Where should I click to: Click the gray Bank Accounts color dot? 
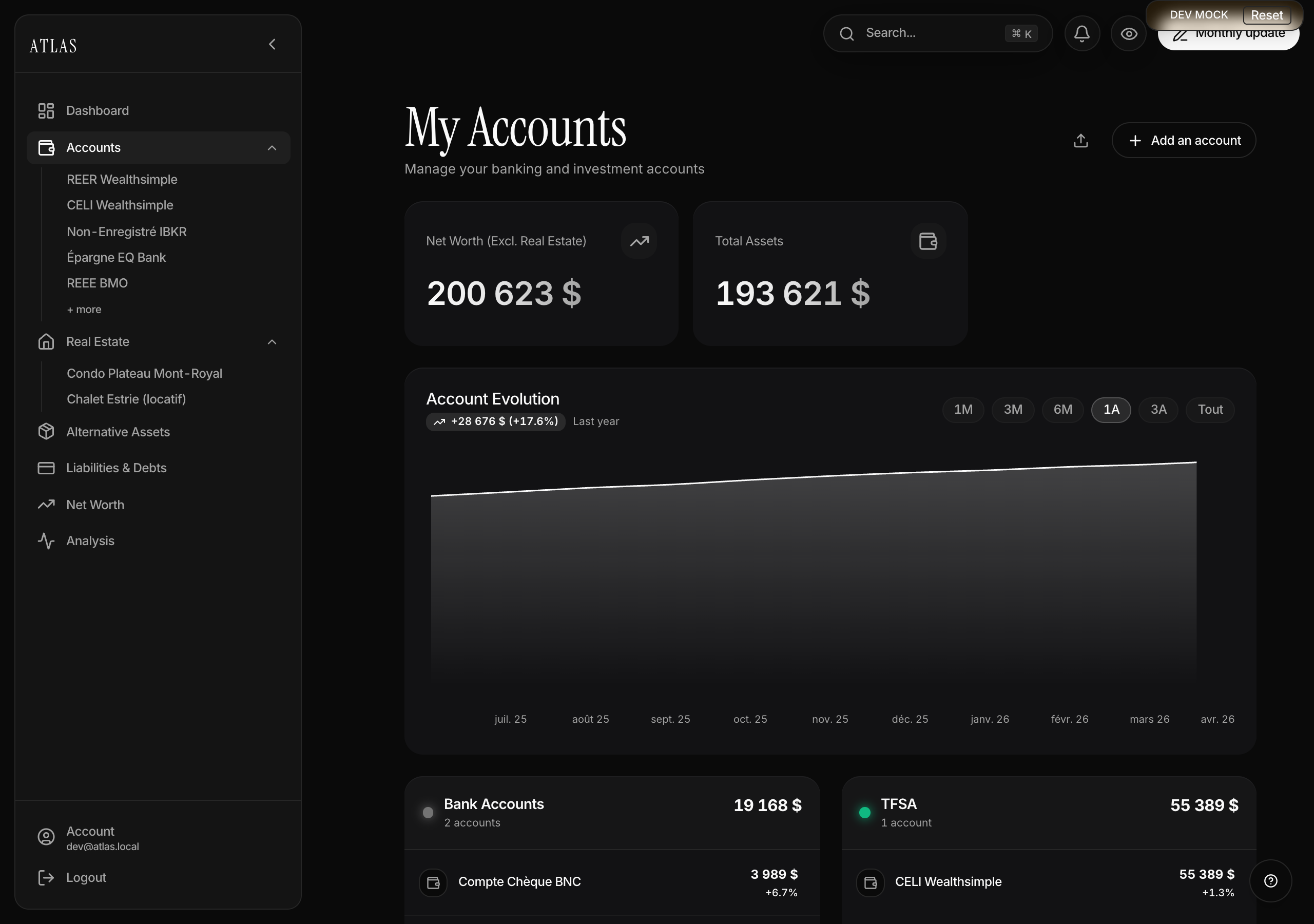pyautogui.click(x=428, y=813)
